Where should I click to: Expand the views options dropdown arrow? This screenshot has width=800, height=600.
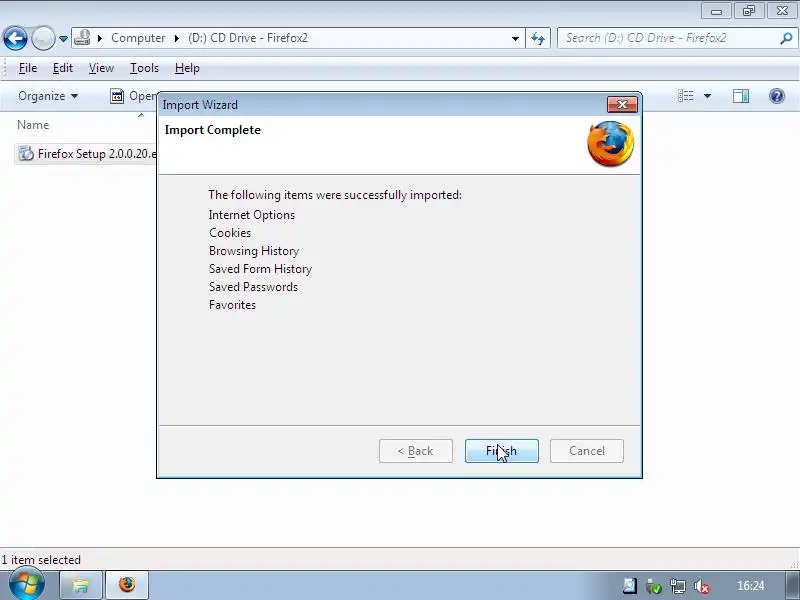tap(707, 96)
